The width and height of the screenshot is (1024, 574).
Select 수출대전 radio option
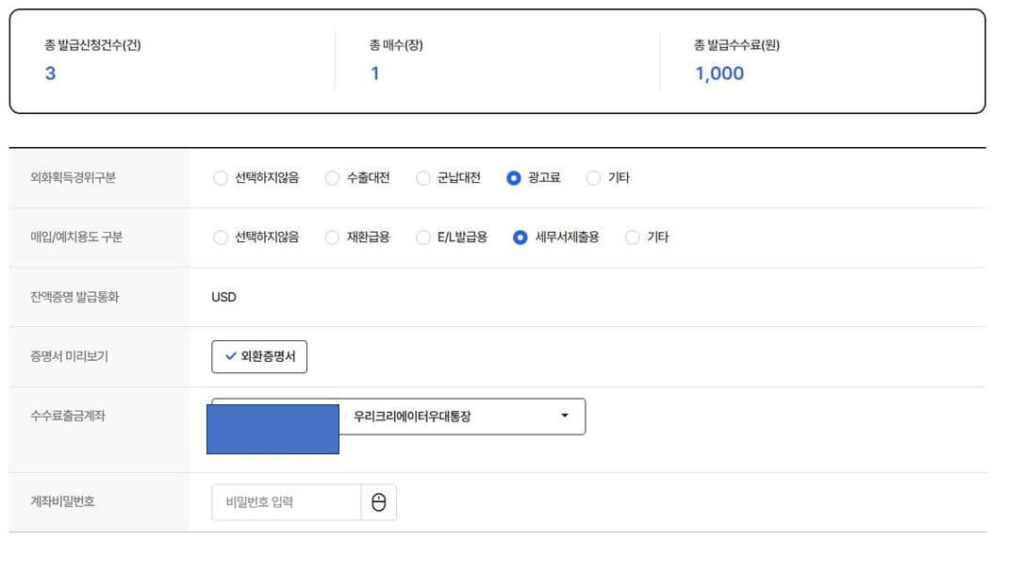[x=332, y=178]
